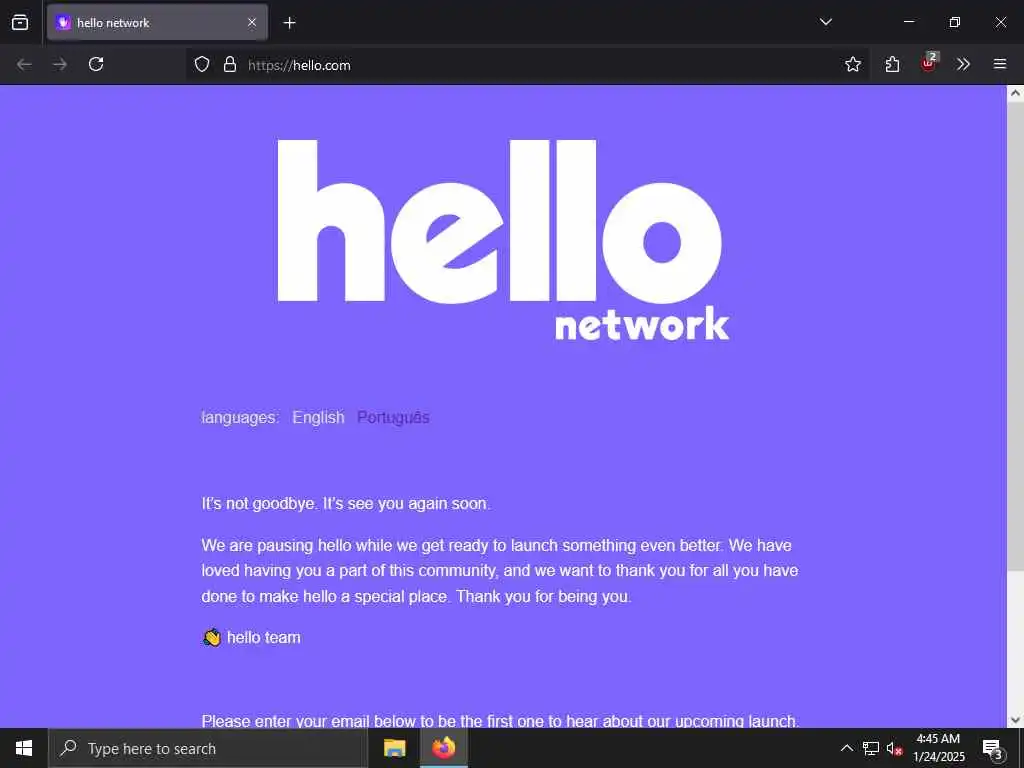Minimize the Firefox window

point(908,22)
